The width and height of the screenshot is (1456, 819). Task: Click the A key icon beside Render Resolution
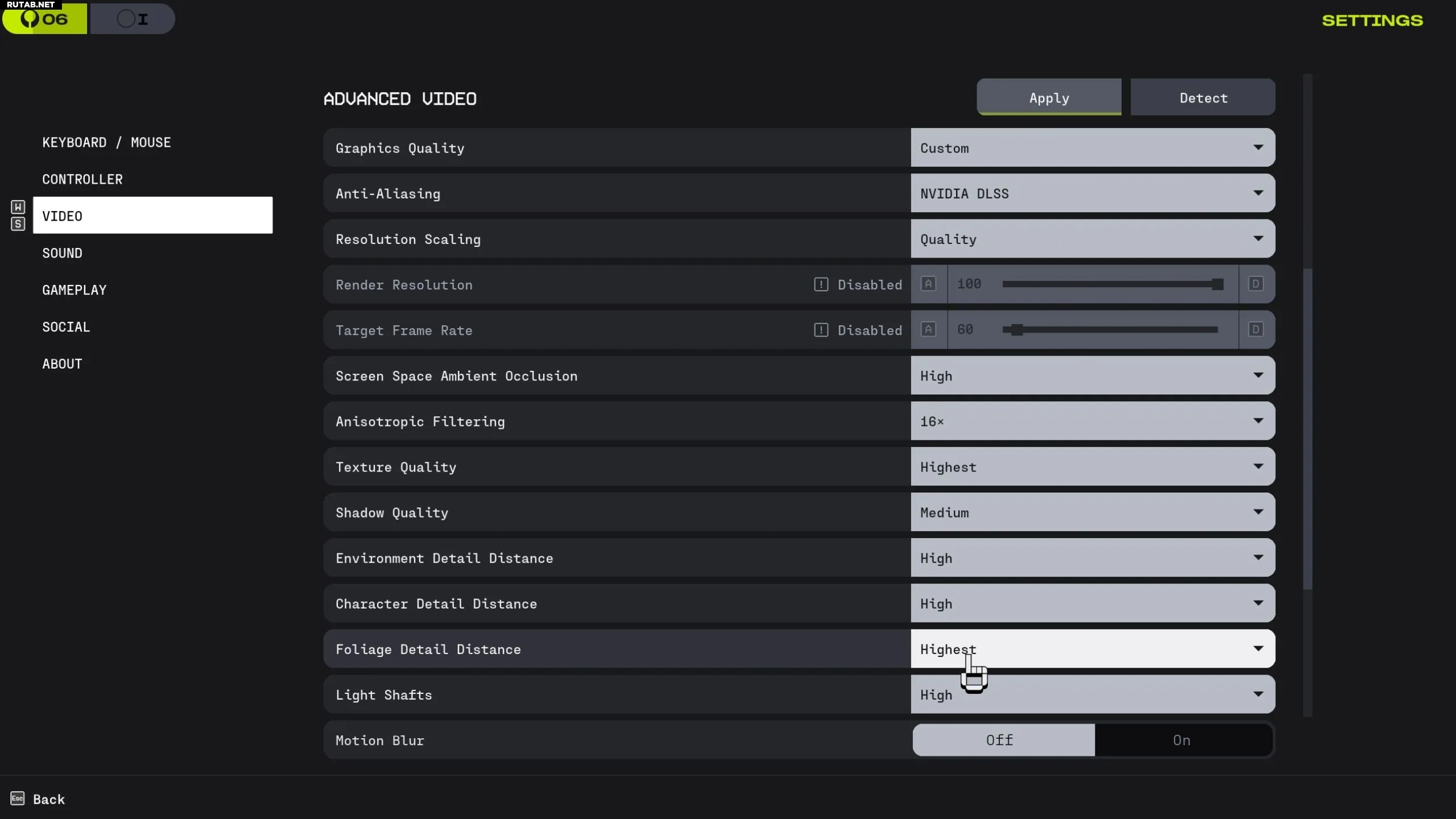(928, 284)
